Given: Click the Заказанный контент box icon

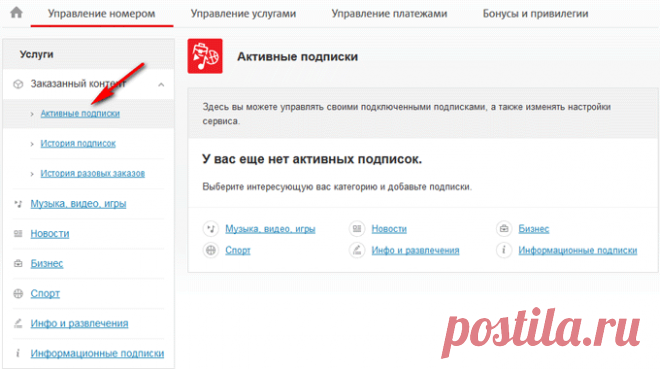Looking at the screenshot, I should coord(18,84).
